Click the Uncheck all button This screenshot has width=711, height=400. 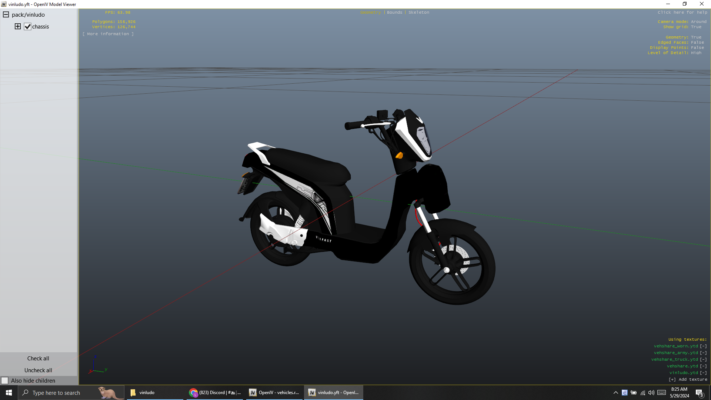click(38, 370)
